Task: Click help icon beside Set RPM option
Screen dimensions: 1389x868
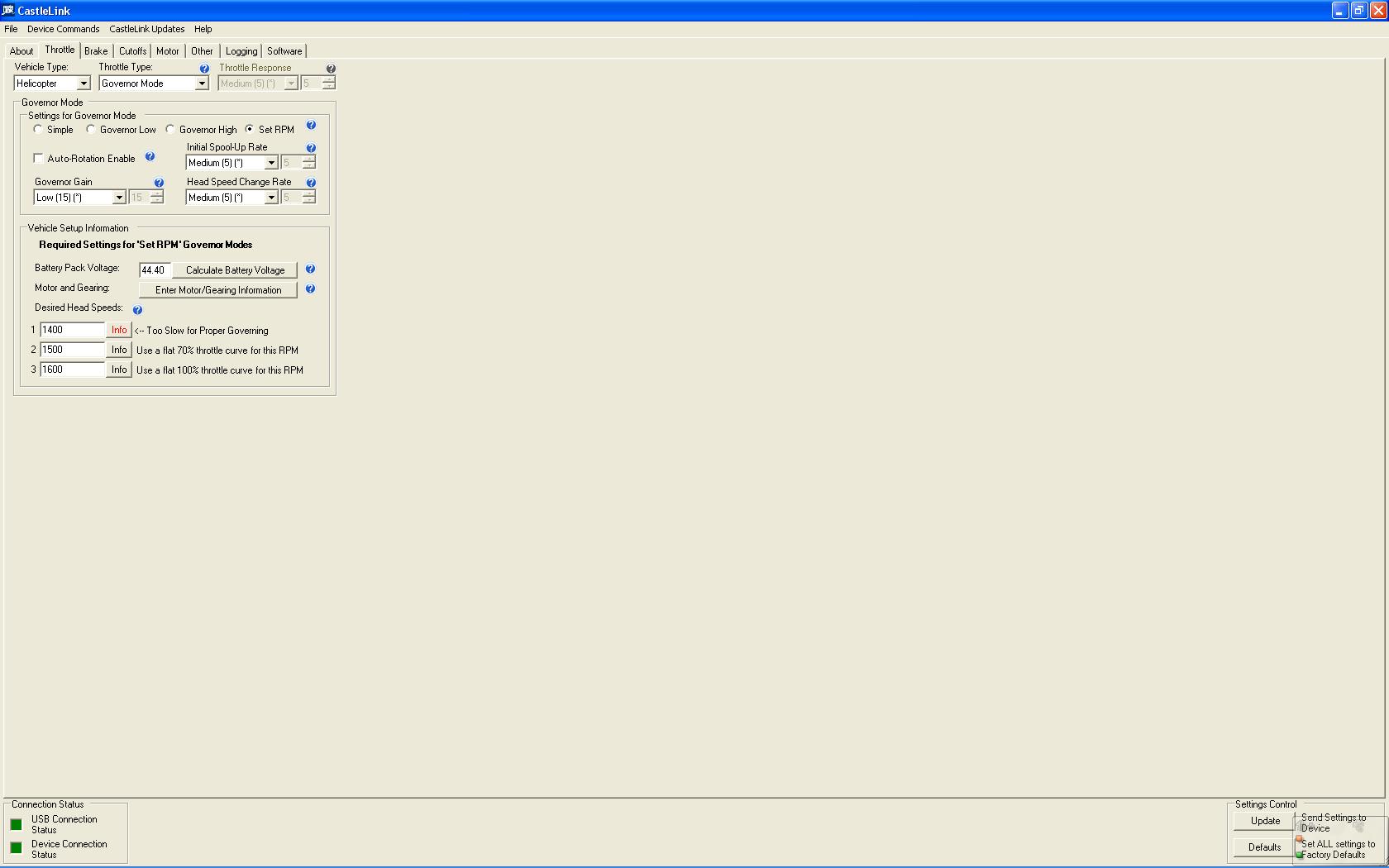Action: (x=311, y=125)
